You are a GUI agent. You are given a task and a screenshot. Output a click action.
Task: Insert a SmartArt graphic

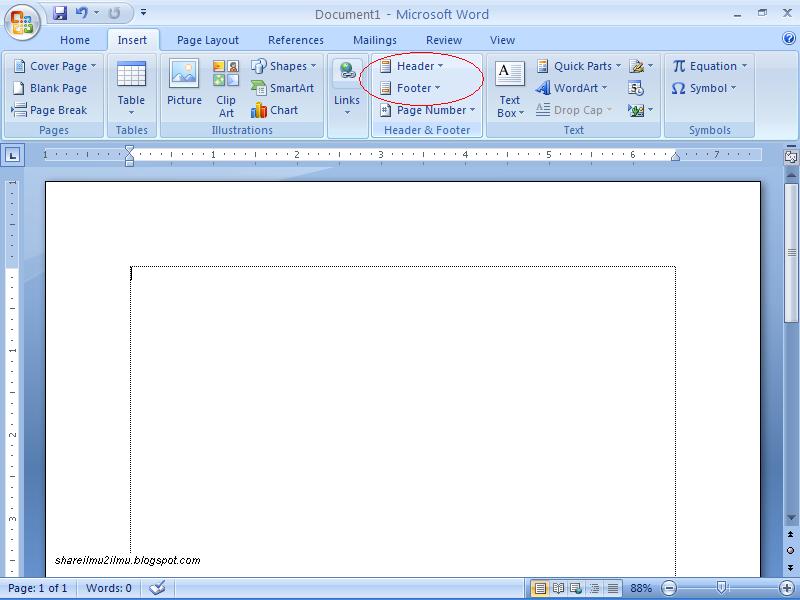coord(282,88)
